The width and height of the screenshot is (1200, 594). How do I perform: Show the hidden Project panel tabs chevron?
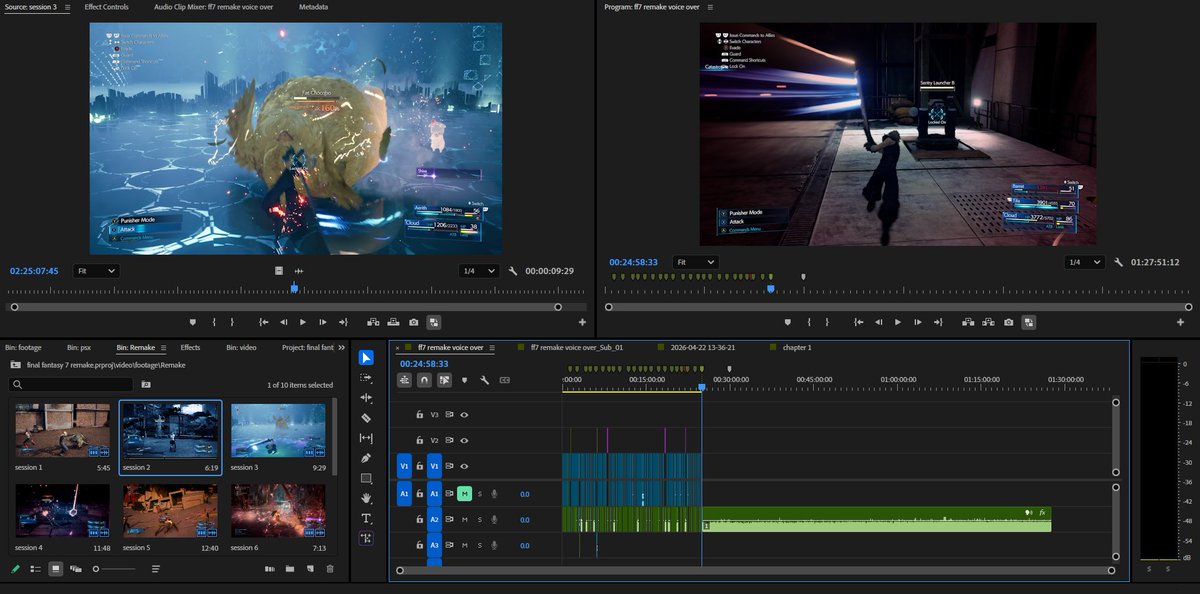(x=342, y=347)
